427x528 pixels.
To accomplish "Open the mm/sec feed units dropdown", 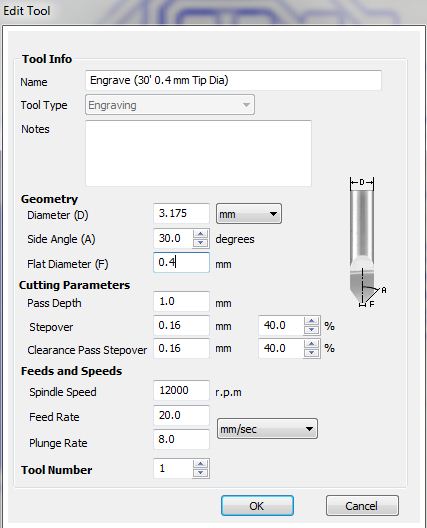I will pyautogui.click(x=267, y=429).
